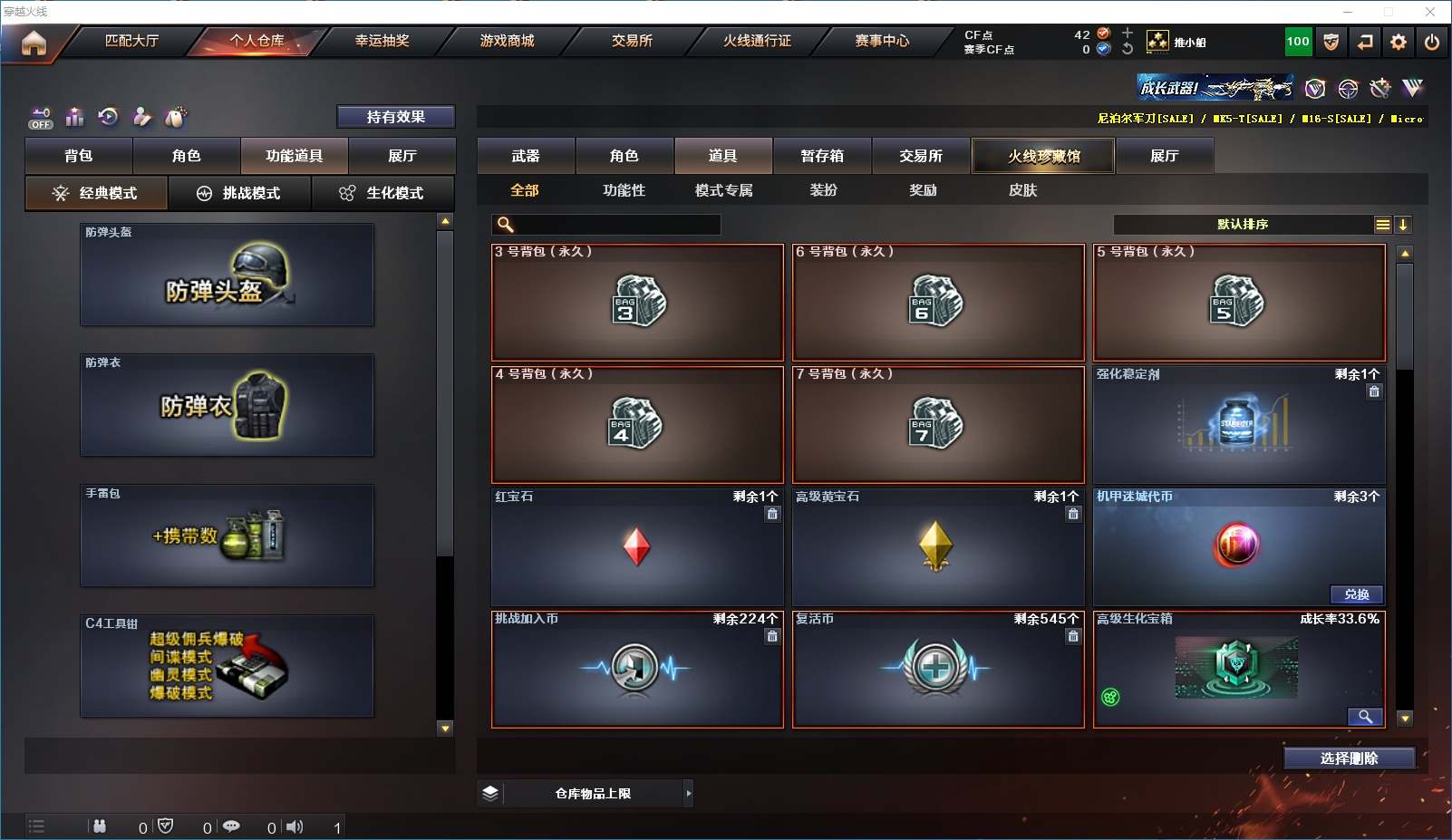Toggle sort direction arrow next to 默认排序
The width and height of the screenshot is (1452, 840).
[x=1403, y=225]
